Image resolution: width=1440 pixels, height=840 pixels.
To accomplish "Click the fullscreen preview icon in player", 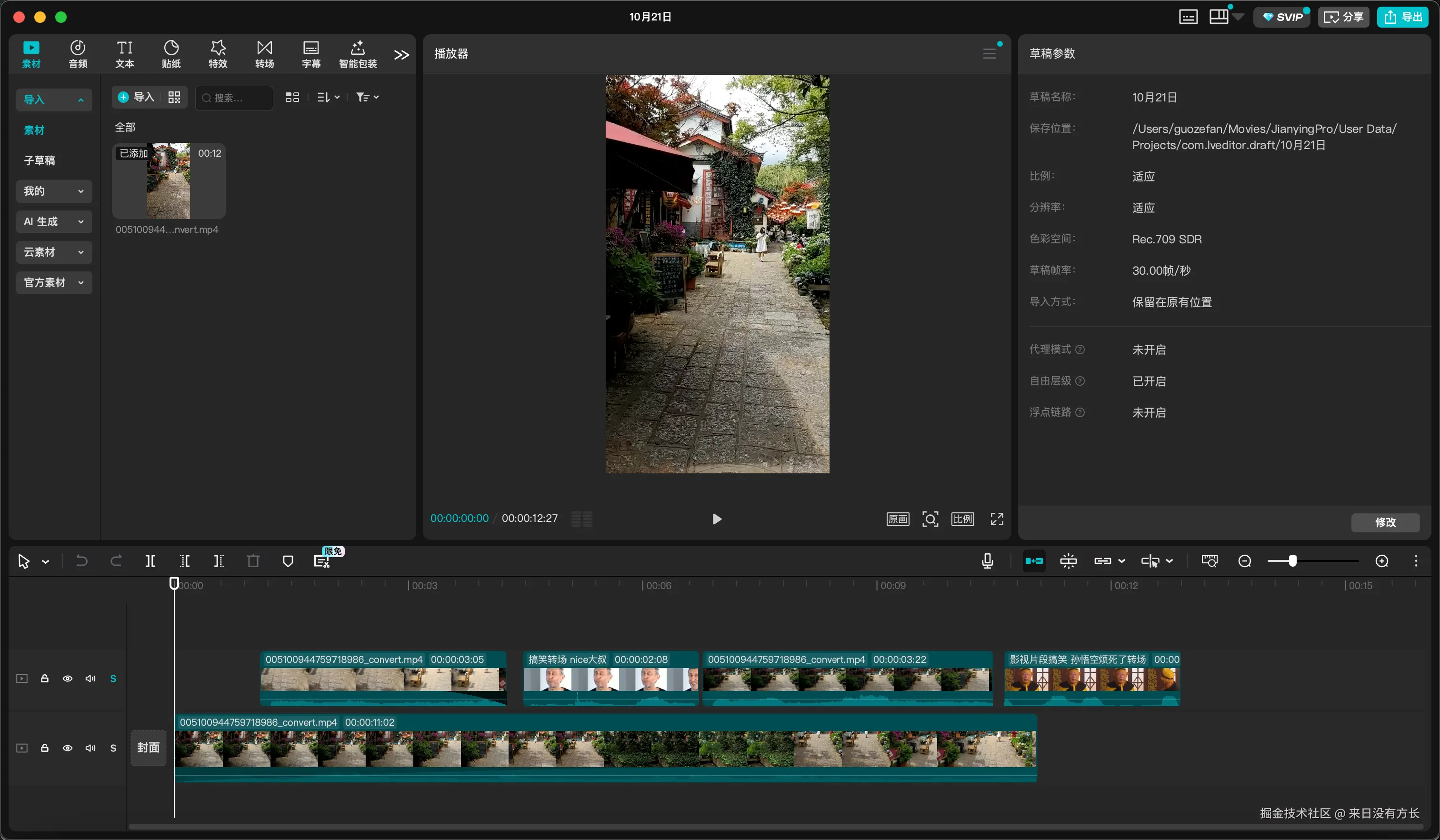I will click(997, 519).
